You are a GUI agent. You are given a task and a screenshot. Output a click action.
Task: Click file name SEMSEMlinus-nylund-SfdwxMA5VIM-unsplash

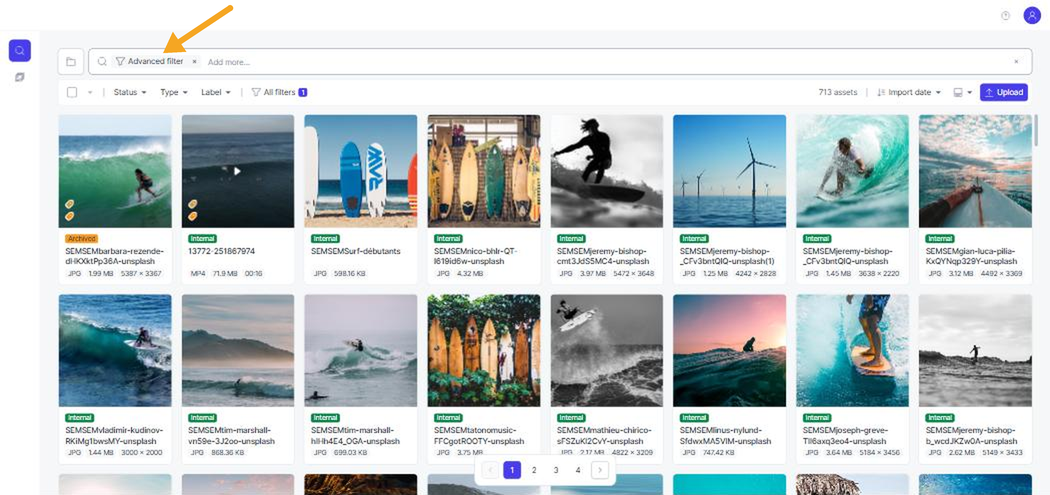[x=725, y=436]
